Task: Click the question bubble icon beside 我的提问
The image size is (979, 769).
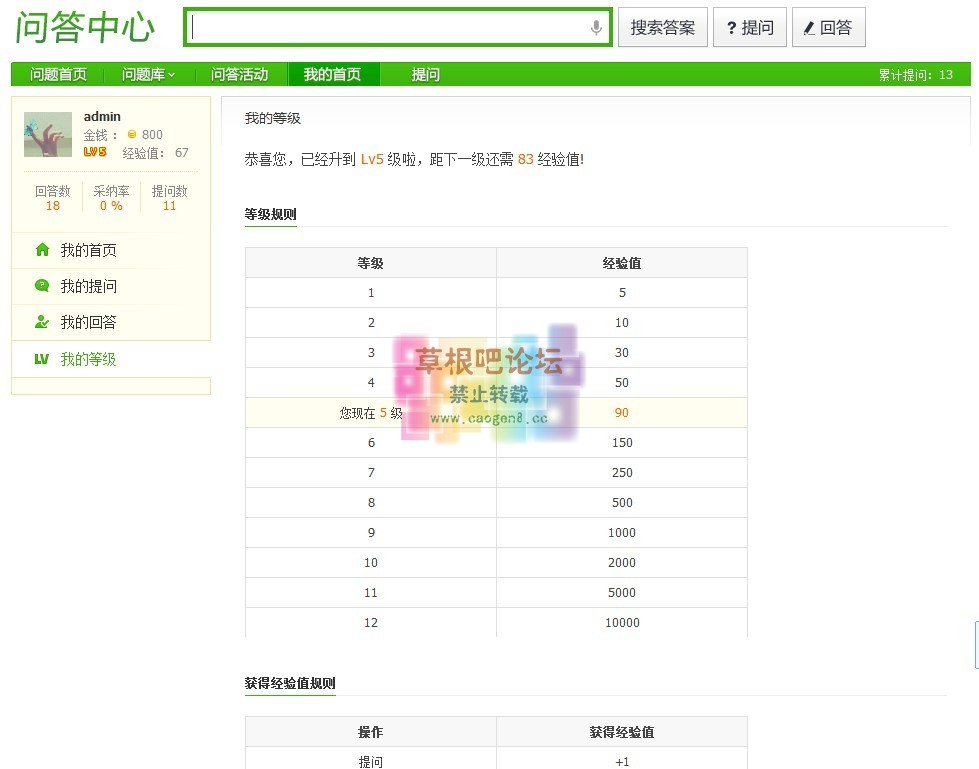Action: tap(42, 286)
